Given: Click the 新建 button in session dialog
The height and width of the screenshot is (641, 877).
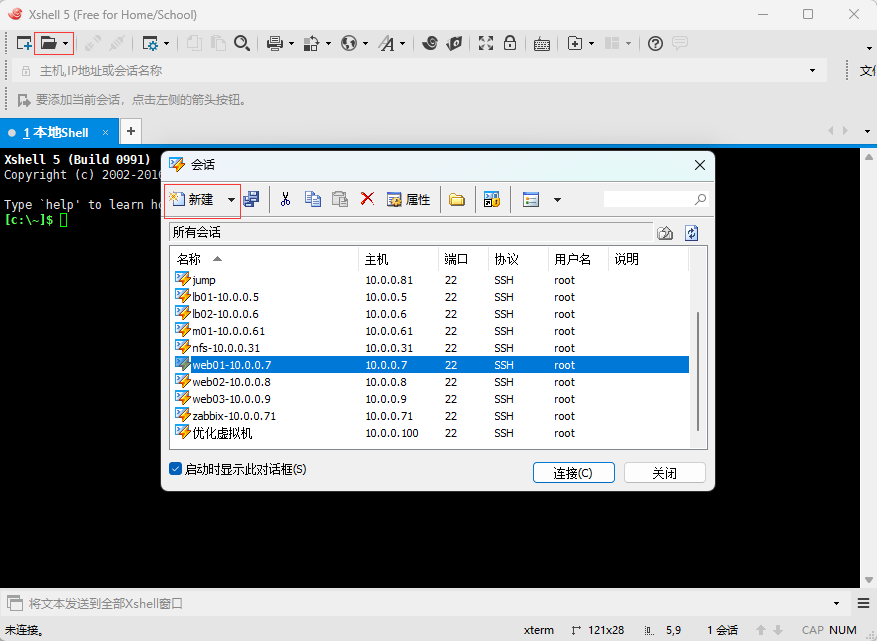Looking at the screenshot, I should tap(194, 199).
